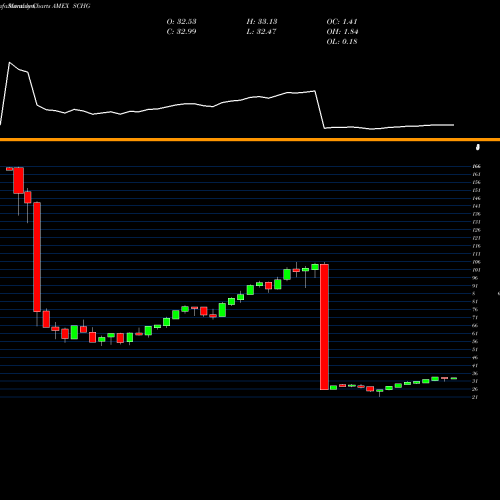The height and width of the screenshot is (500, 500).
Task: Click the 91 price axis label
Action: [x=475, y=286]
